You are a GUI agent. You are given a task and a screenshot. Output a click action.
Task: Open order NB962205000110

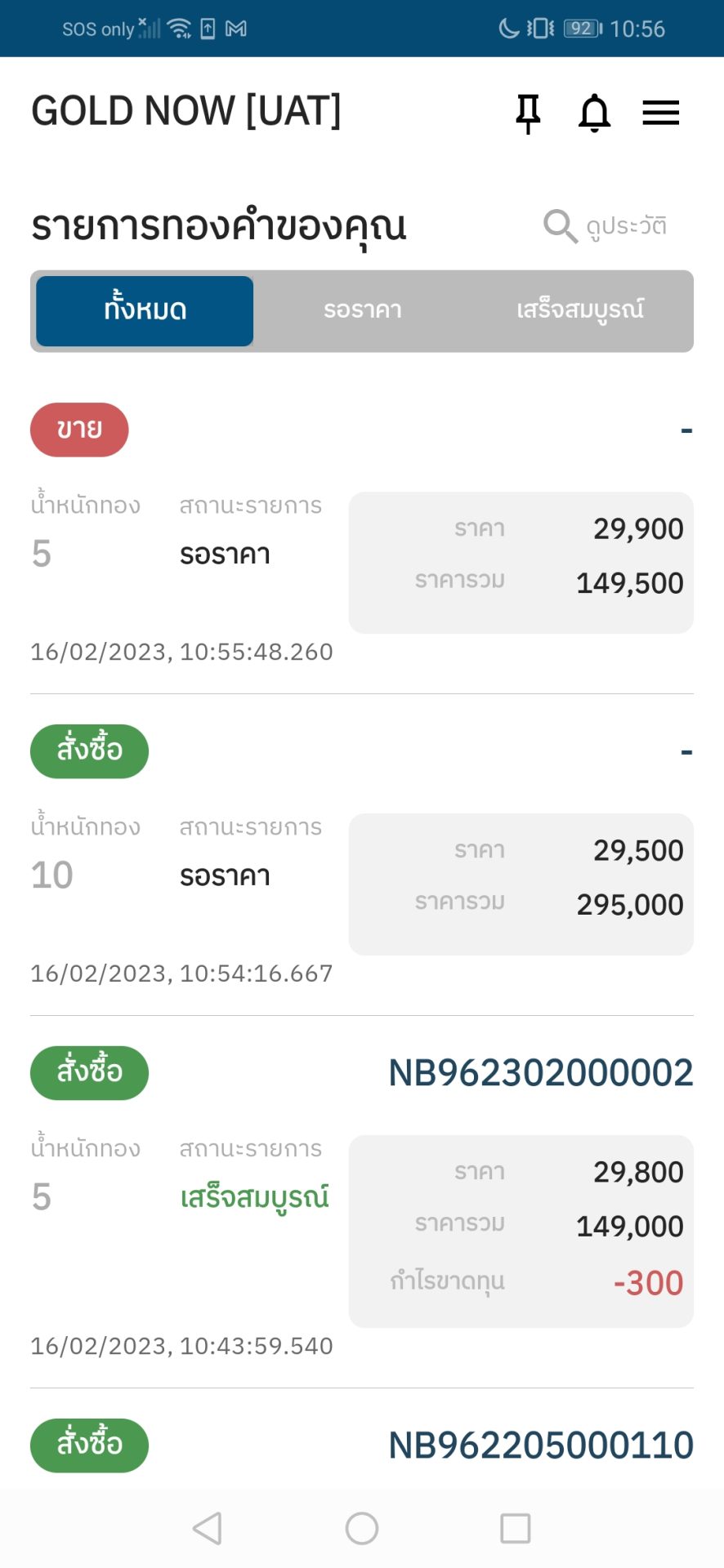pyautogui.click(x=540, y=1445)
